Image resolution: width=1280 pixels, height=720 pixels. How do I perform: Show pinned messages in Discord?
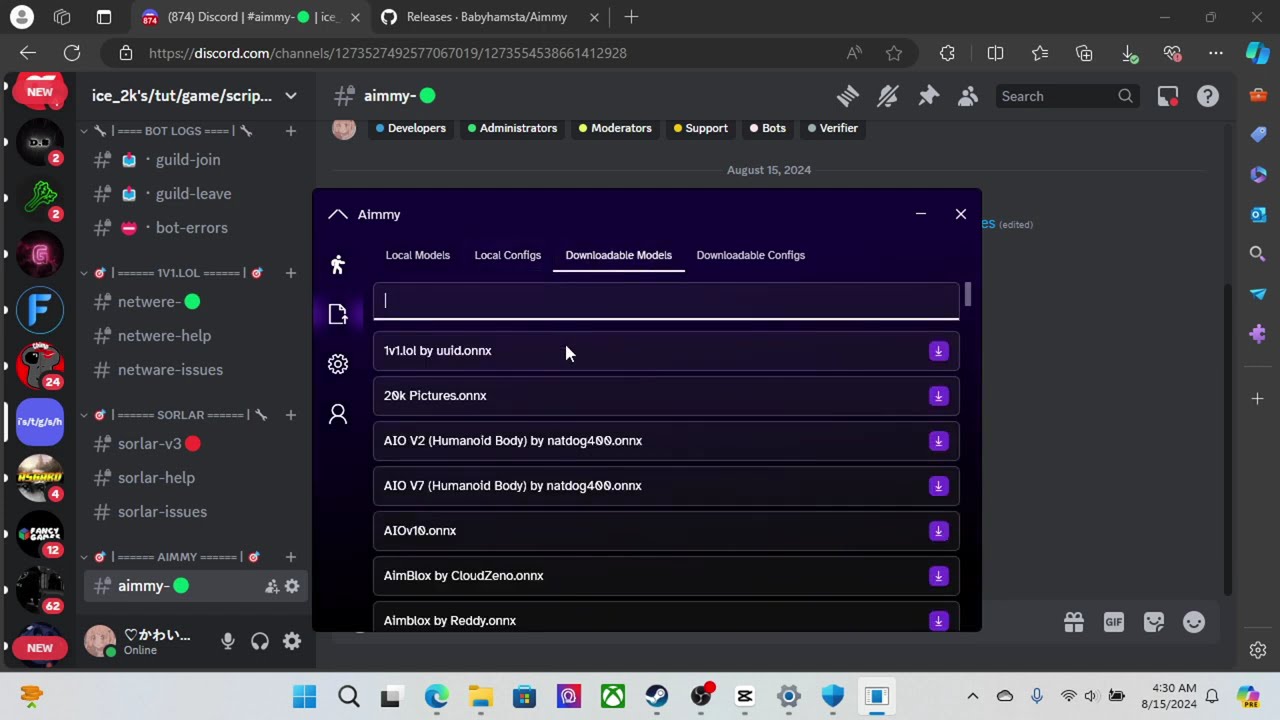coord(928,96)
